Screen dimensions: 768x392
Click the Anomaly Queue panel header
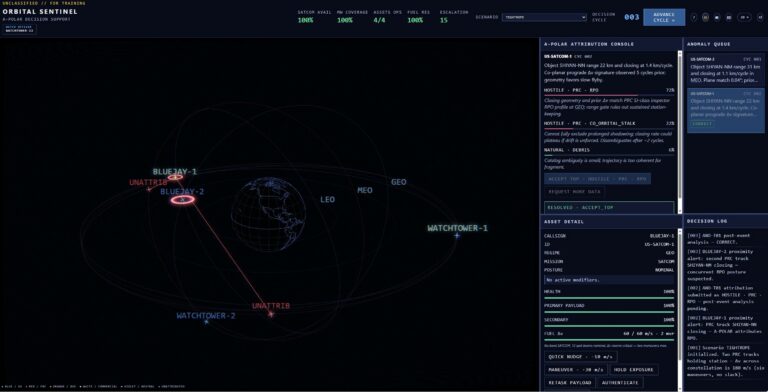725,44
